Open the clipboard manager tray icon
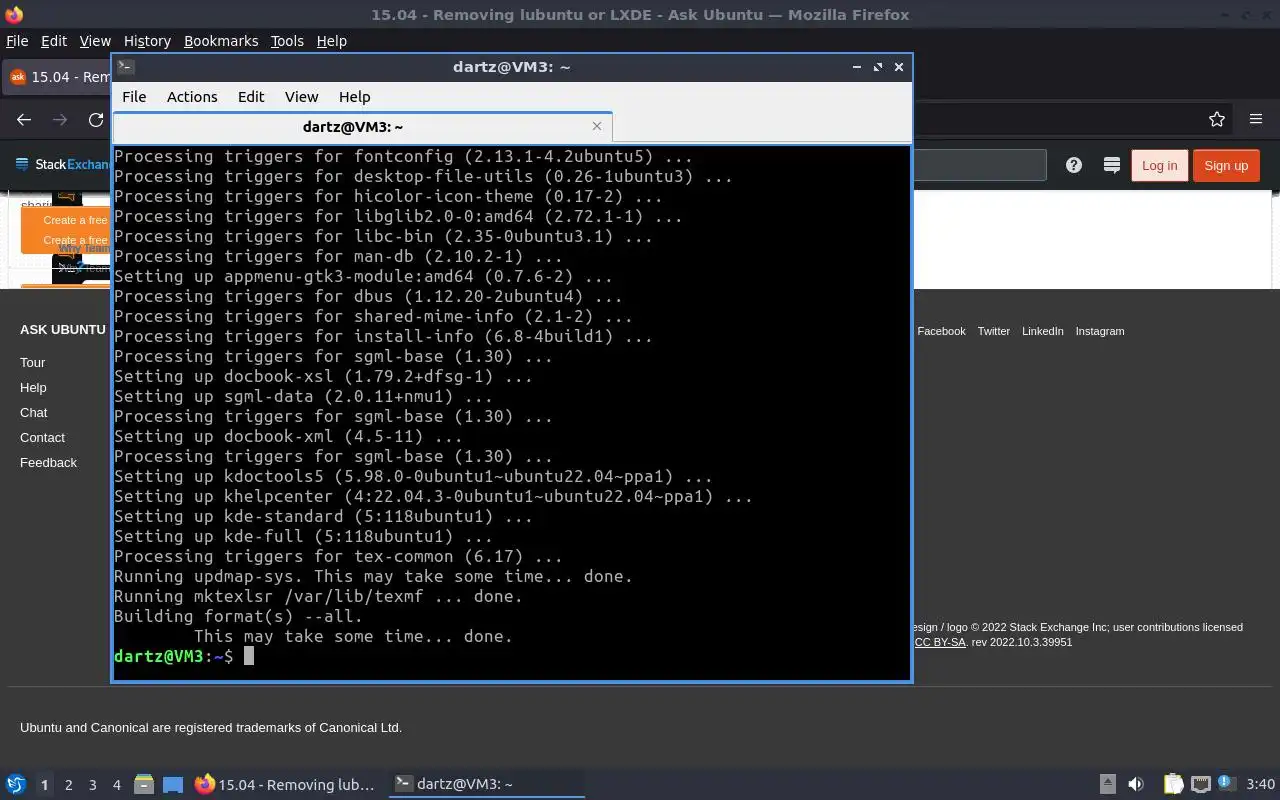Screen dimensions: 1280x800 [1173, 784]
